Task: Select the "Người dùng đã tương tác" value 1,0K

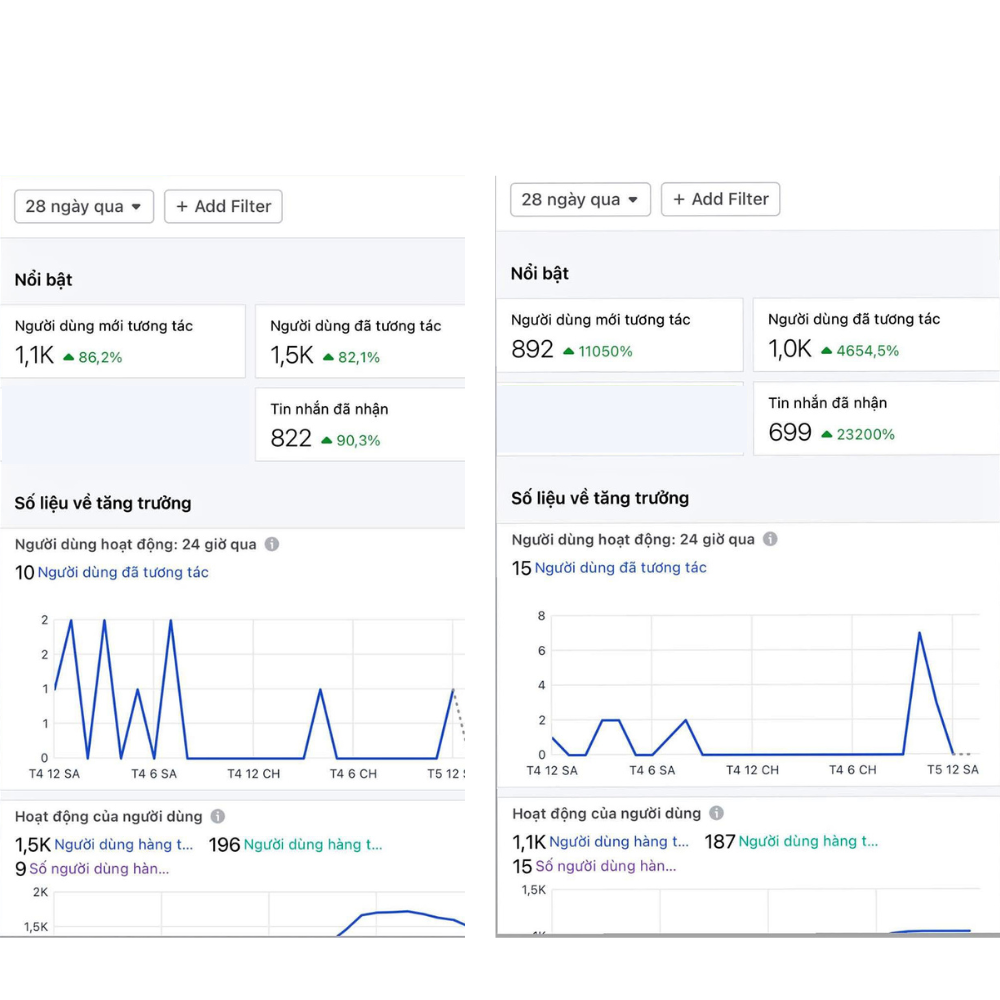Action: pos(790,349)
